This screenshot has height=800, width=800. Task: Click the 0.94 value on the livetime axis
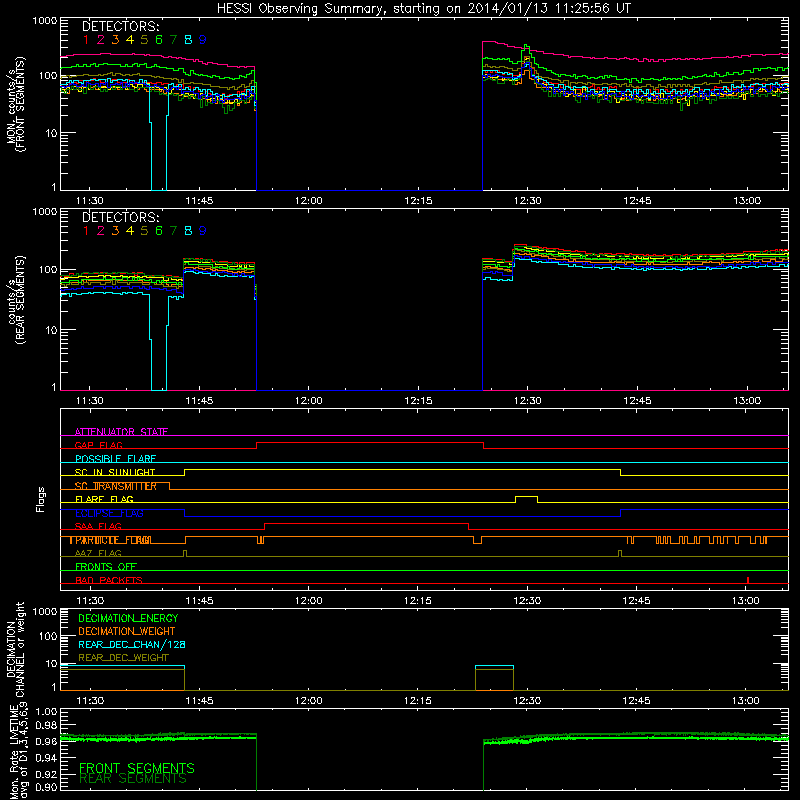point(46,758)
